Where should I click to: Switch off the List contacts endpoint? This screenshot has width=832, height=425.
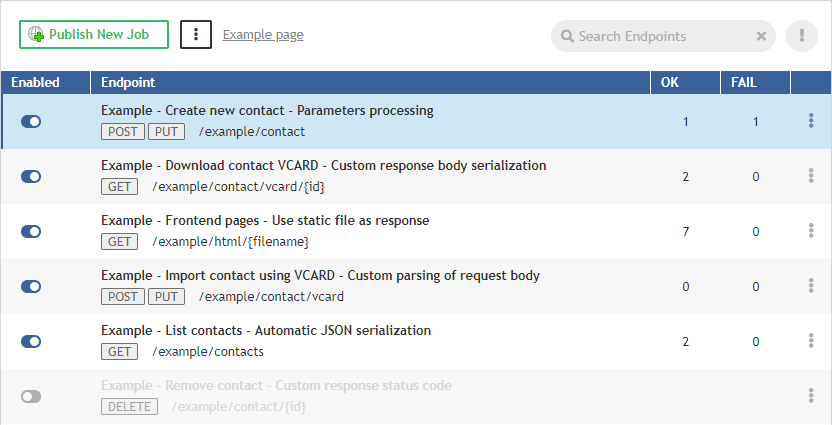(x=31, y=341)
